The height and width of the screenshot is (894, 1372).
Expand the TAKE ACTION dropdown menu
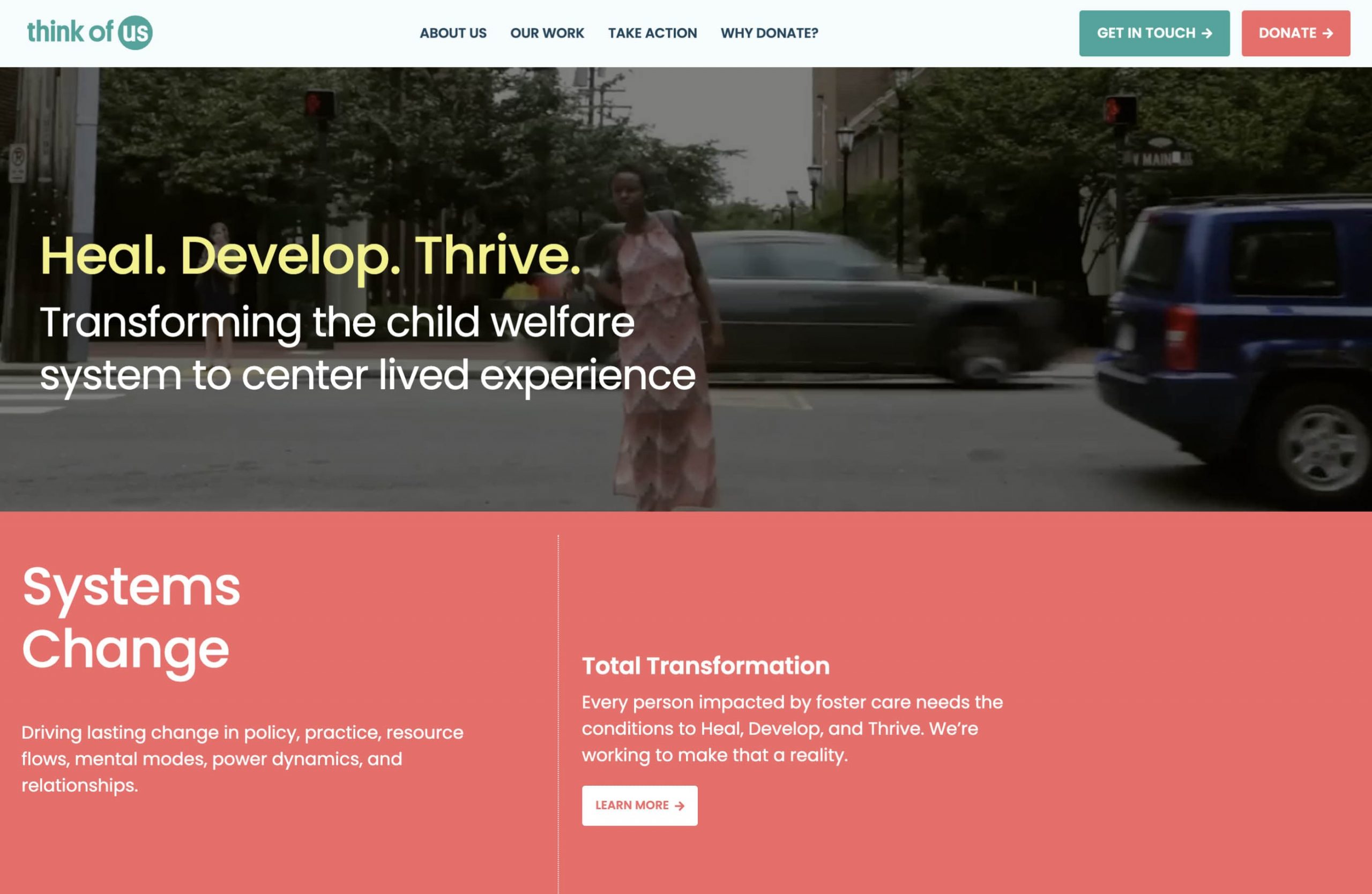[652, 33]
